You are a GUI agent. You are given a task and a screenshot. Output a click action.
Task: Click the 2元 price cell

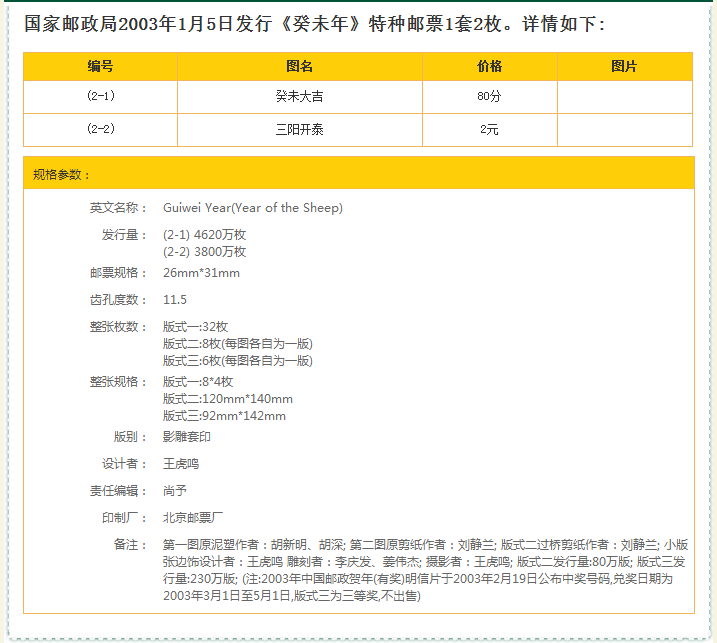click(490, 129)
